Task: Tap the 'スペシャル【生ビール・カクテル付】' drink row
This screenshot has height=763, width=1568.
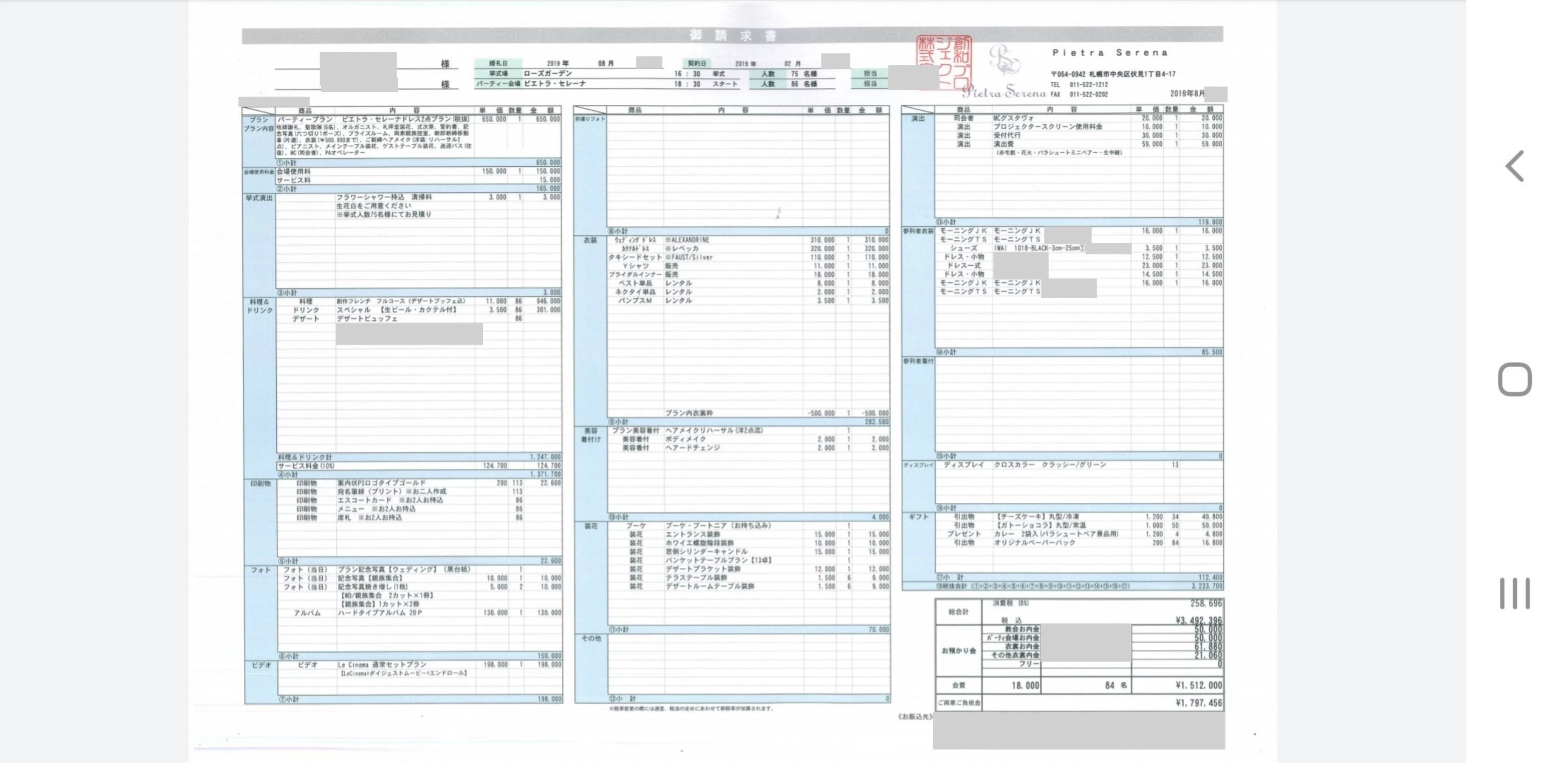Action: [x=419, y=310]
